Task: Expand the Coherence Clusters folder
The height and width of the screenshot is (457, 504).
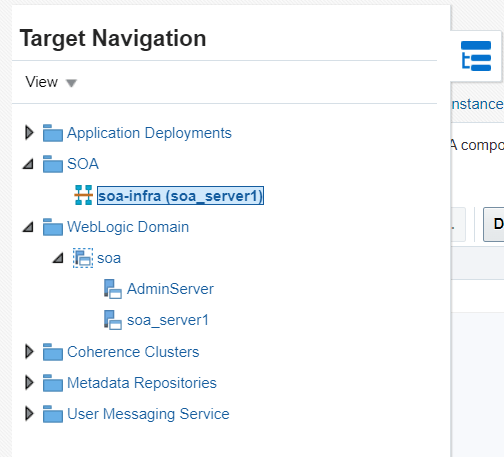Action: pos(29,352)
